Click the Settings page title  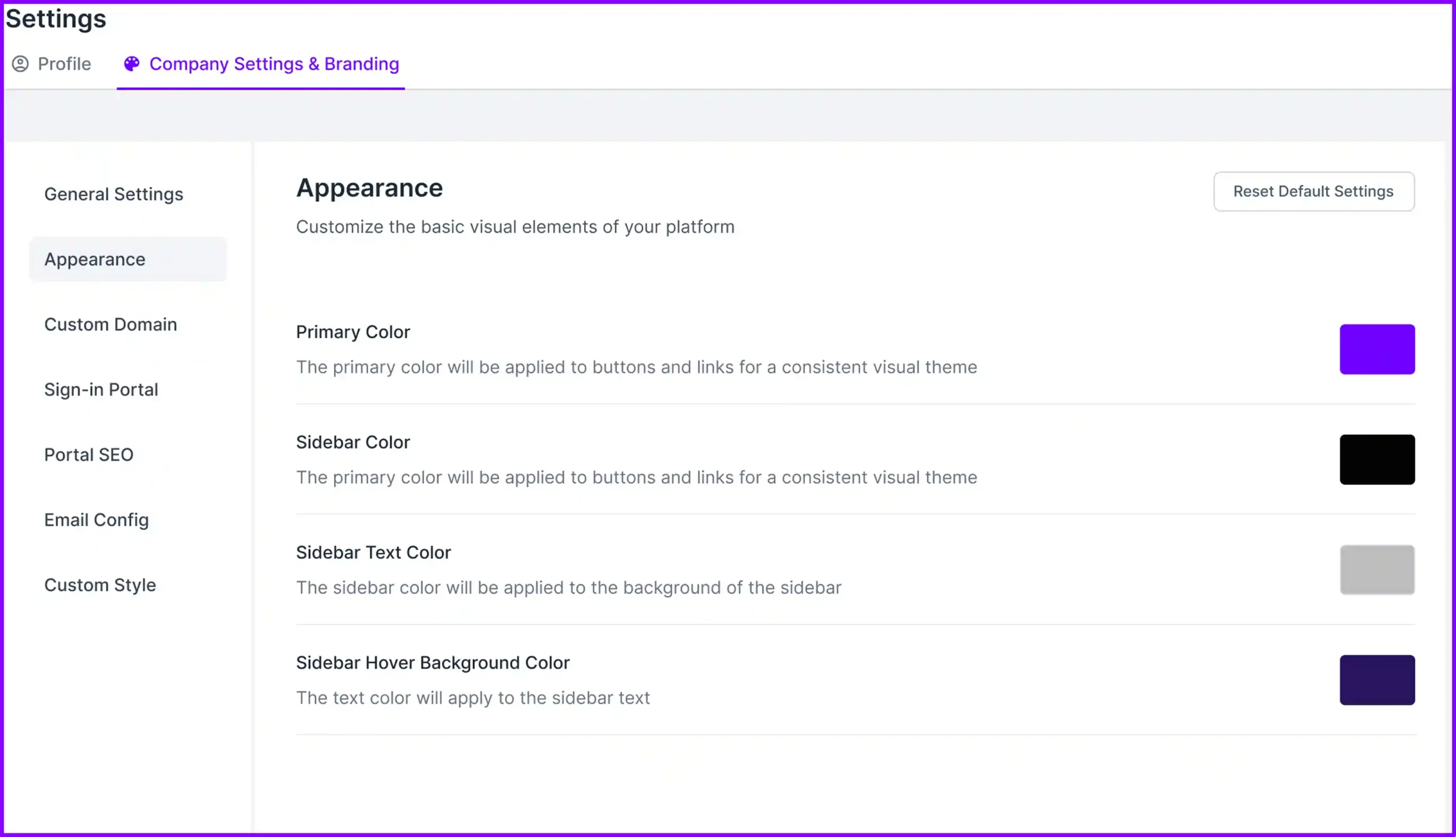[x=55, y=19]
